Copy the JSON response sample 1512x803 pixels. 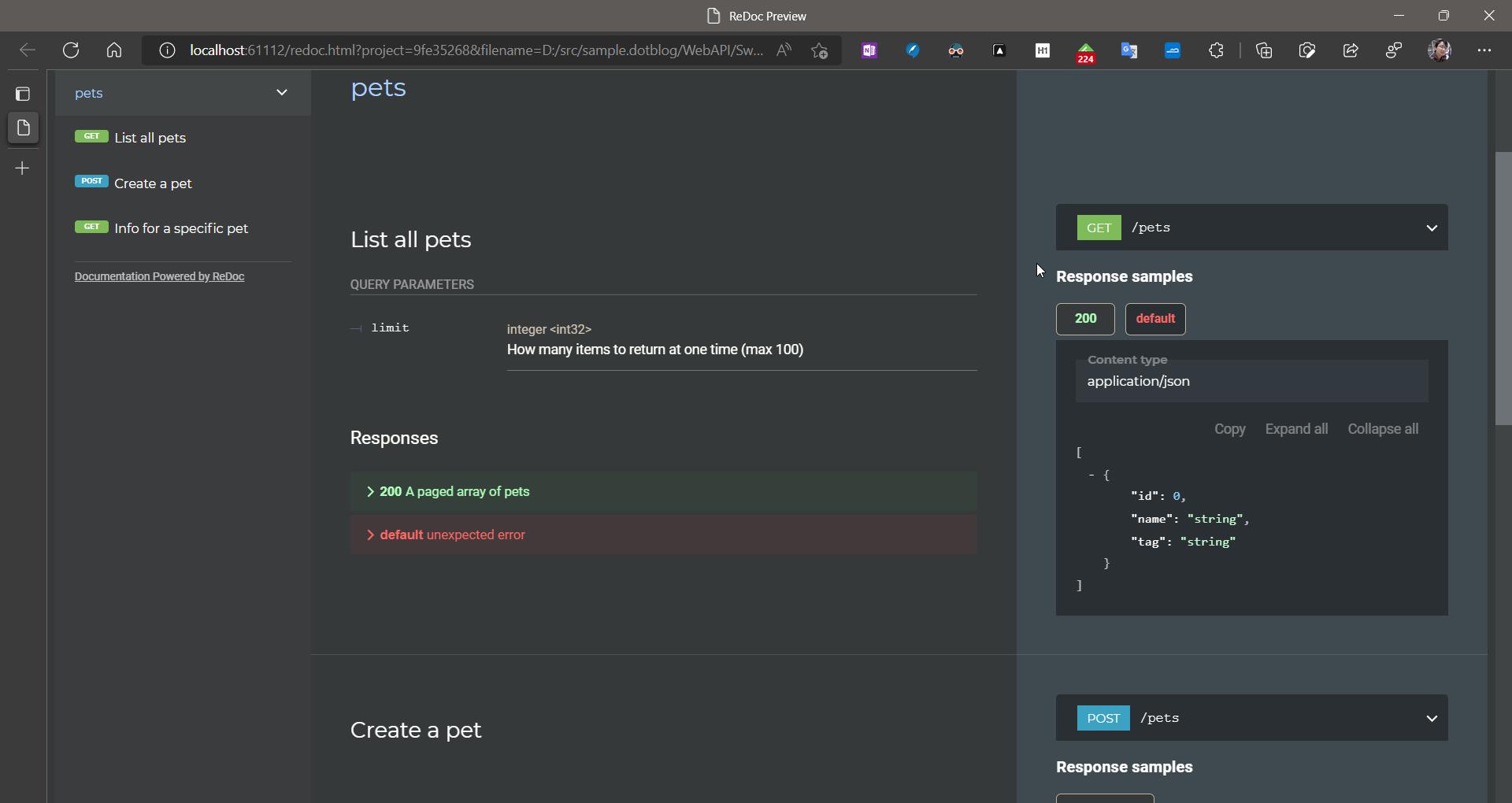(1229, 429)
